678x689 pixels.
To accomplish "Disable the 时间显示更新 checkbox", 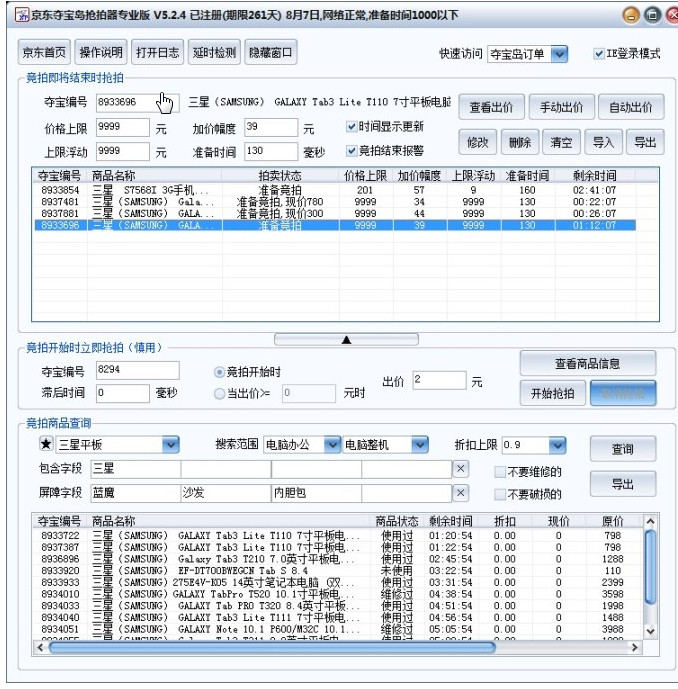I will click(352, 127).
